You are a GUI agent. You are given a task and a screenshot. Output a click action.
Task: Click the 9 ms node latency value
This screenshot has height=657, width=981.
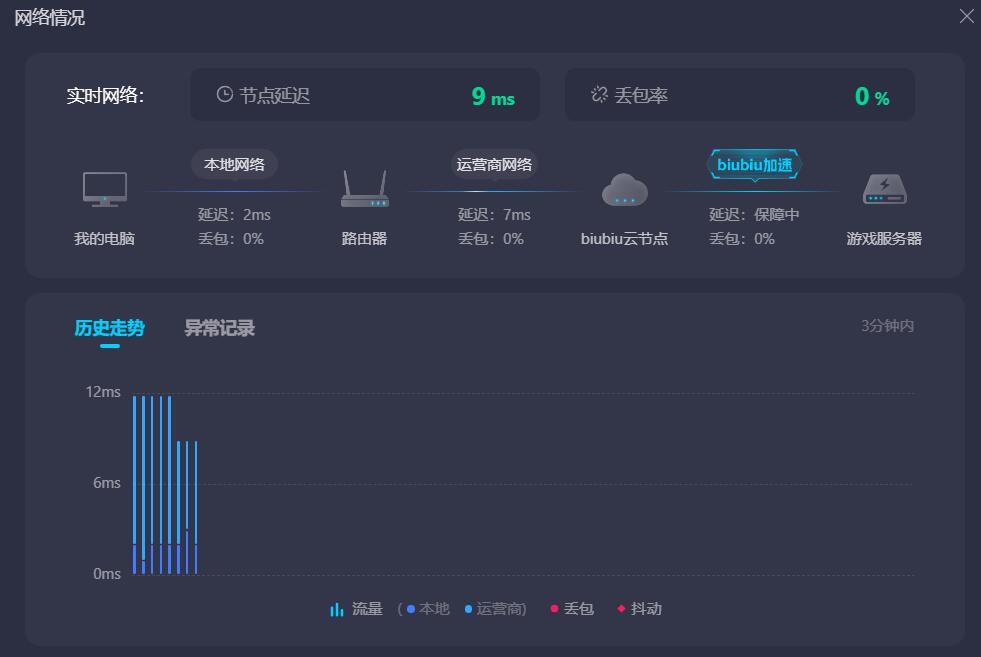[x=492, y=96]
